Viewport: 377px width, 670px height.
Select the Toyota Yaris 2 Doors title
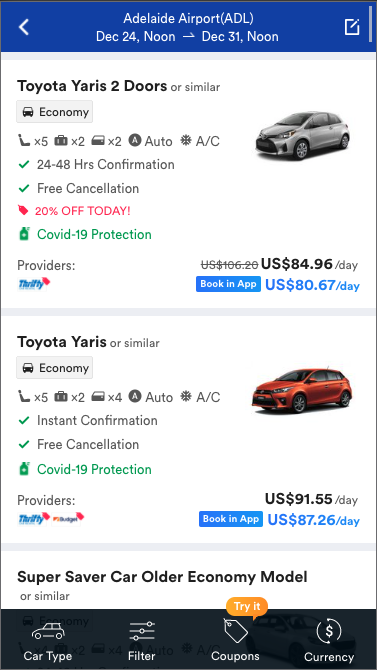coord(92,86)
